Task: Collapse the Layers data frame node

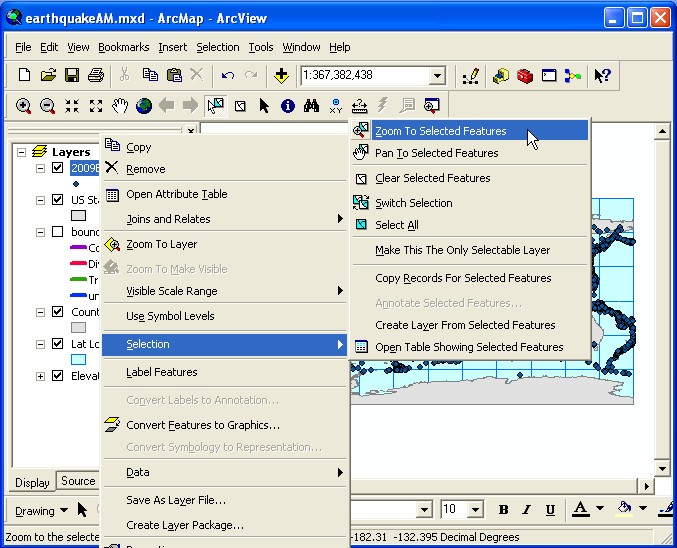Action: tap(22, 152)
